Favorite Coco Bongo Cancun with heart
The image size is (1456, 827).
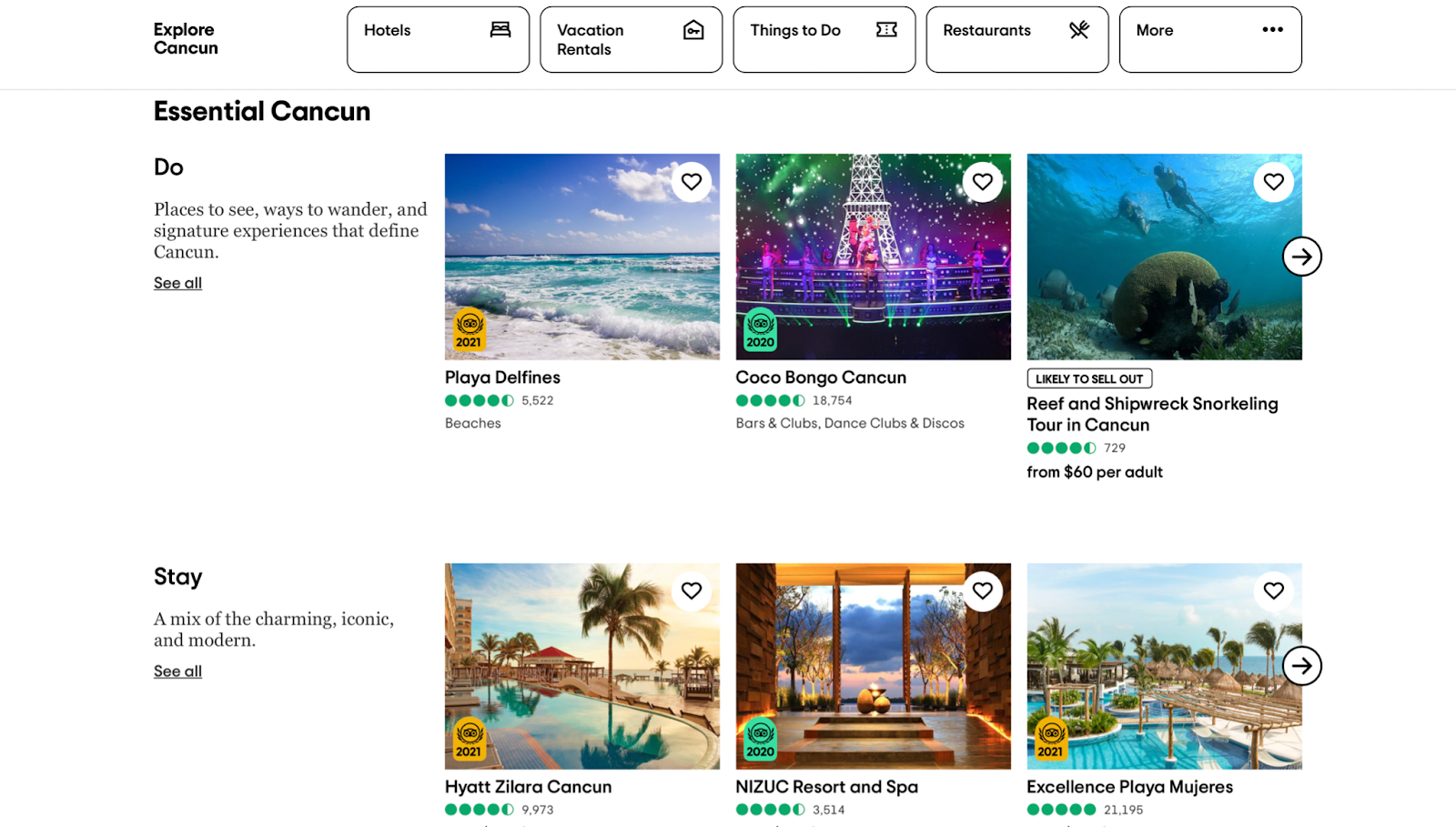tap(983, 182)
